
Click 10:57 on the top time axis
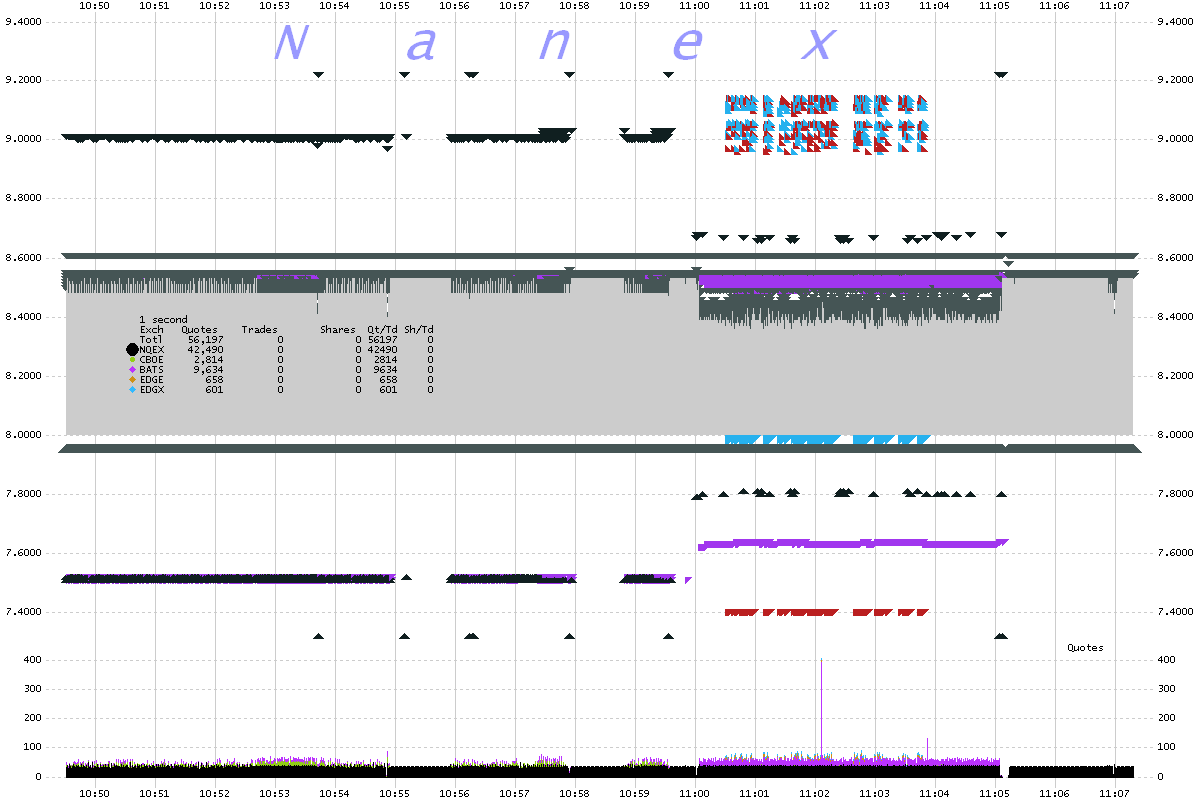(515, 6)
